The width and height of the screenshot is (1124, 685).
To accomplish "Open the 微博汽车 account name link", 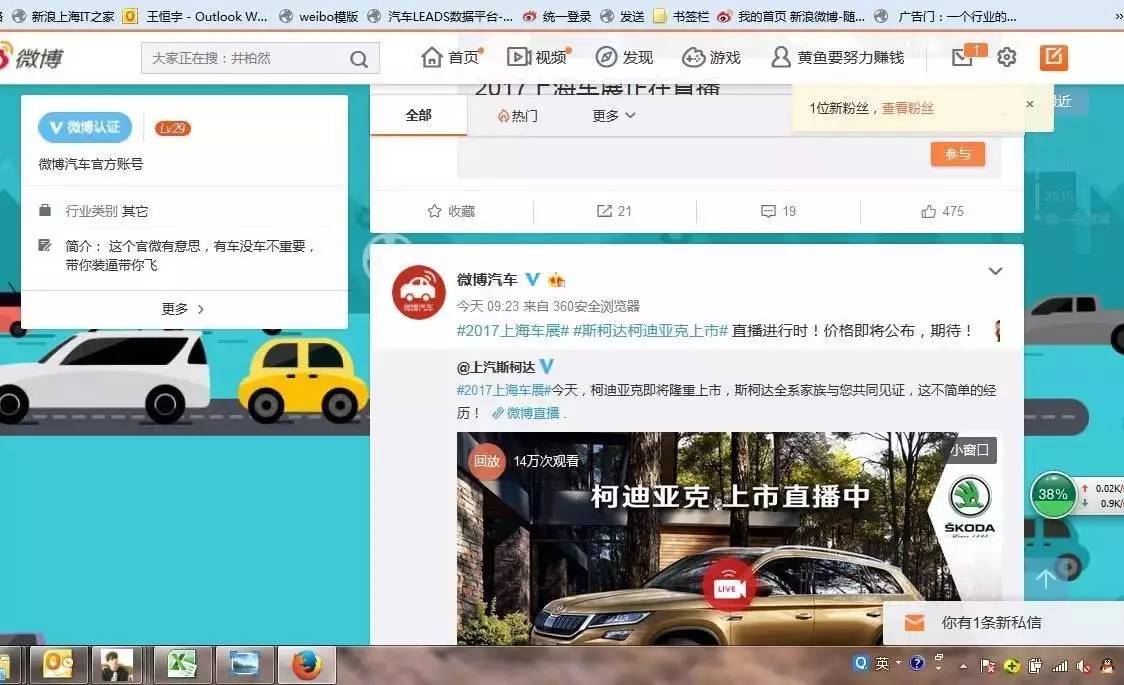I will coord(487,279).
